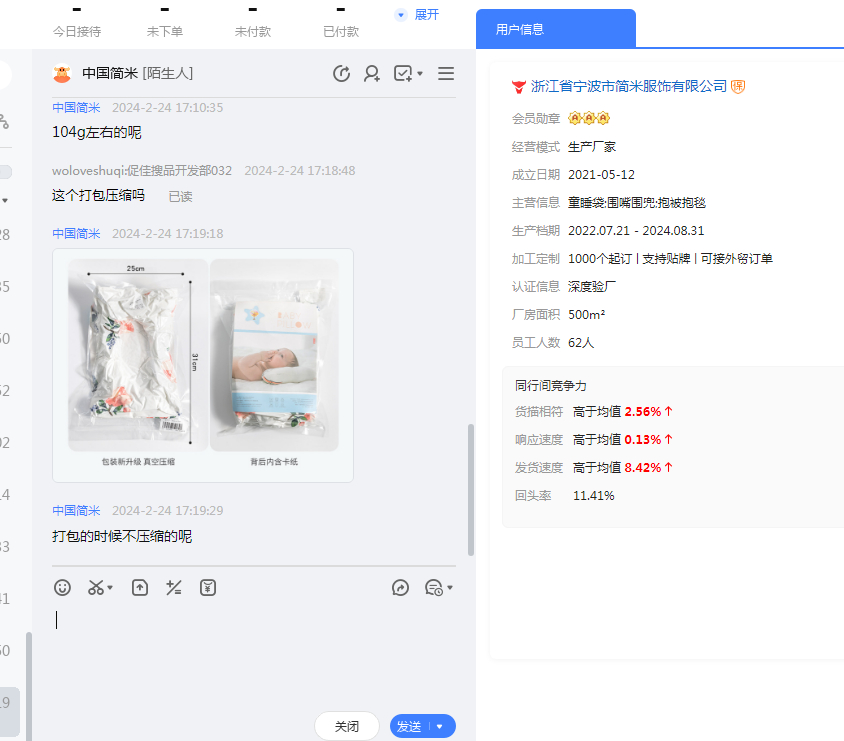This screenshot has width=844, height=741.
Task: Click 回头率 value 11.41%
Action: tap(594, 496)
